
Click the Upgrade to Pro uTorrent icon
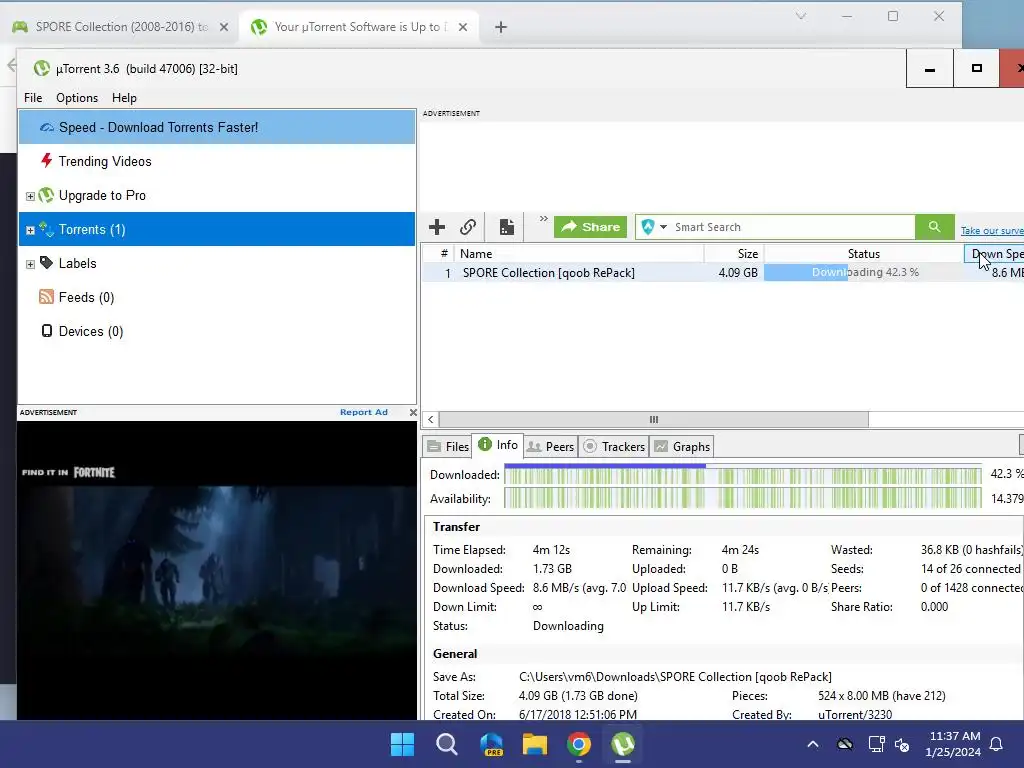point(46,195)
